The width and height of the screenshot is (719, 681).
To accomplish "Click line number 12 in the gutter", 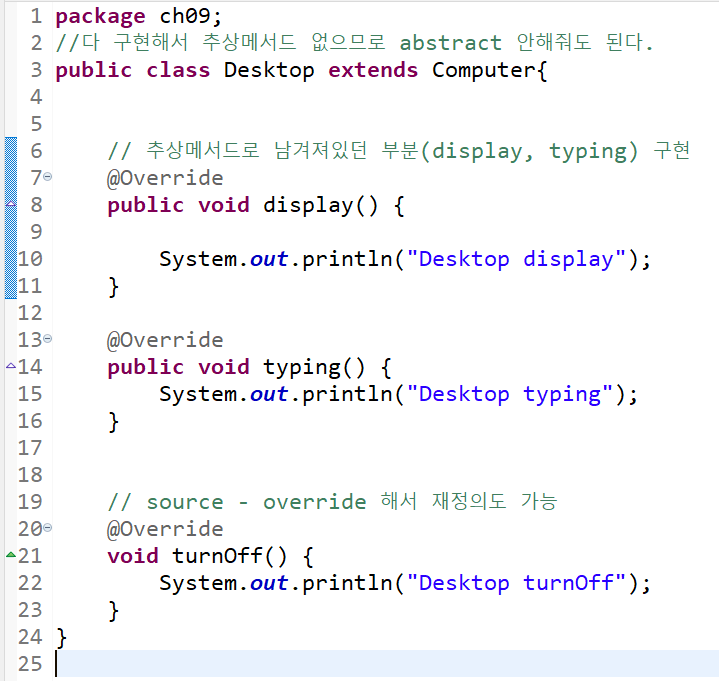I will (x=30, y=313).
